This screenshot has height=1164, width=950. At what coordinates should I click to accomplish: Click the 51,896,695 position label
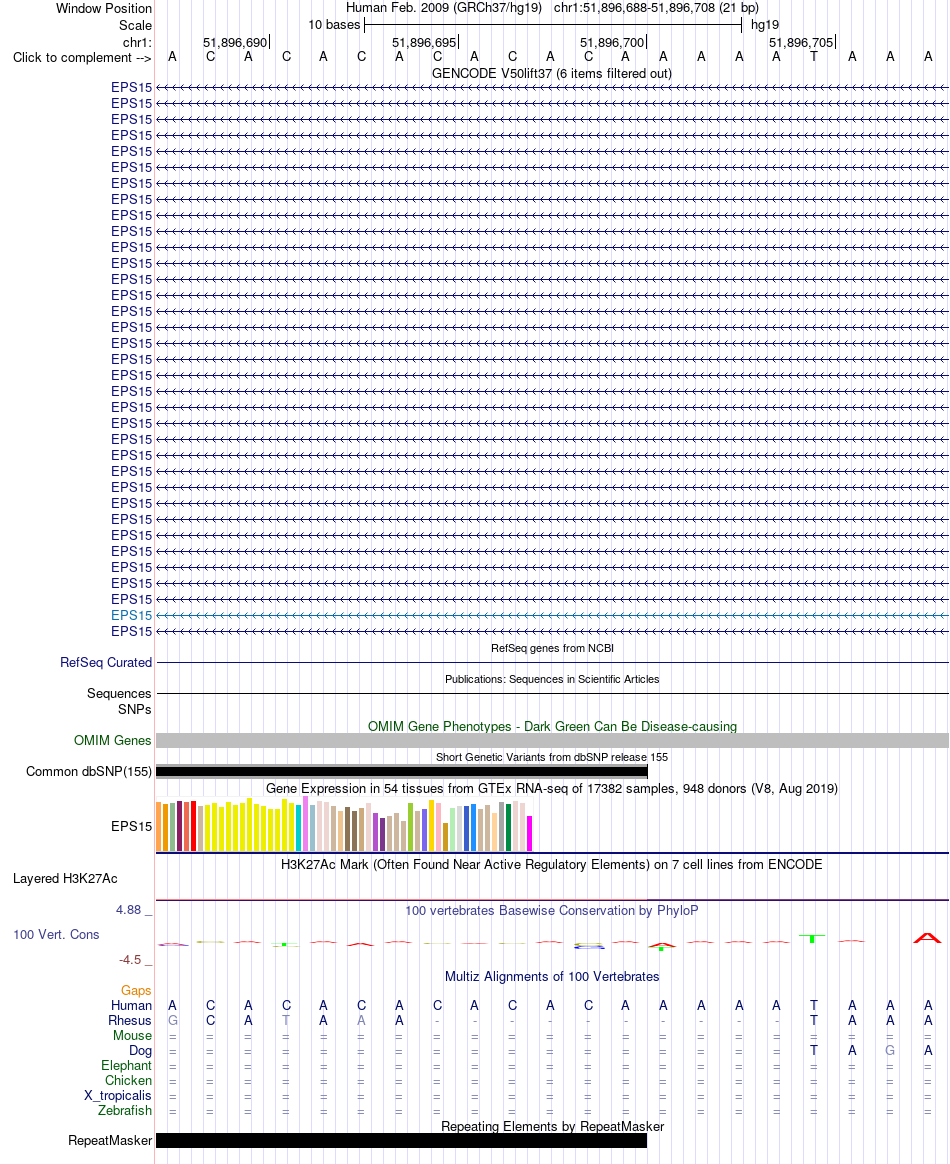point(424,42)
